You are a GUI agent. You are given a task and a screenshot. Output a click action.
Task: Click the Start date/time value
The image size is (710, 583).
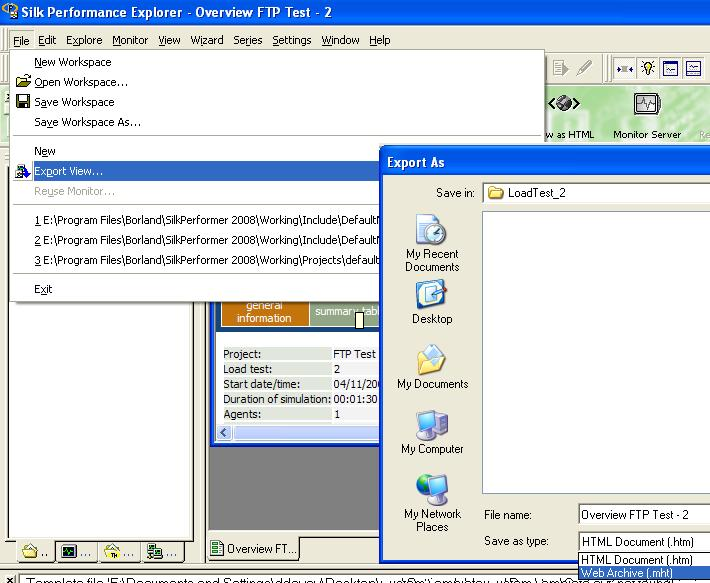tap(355, 384)
